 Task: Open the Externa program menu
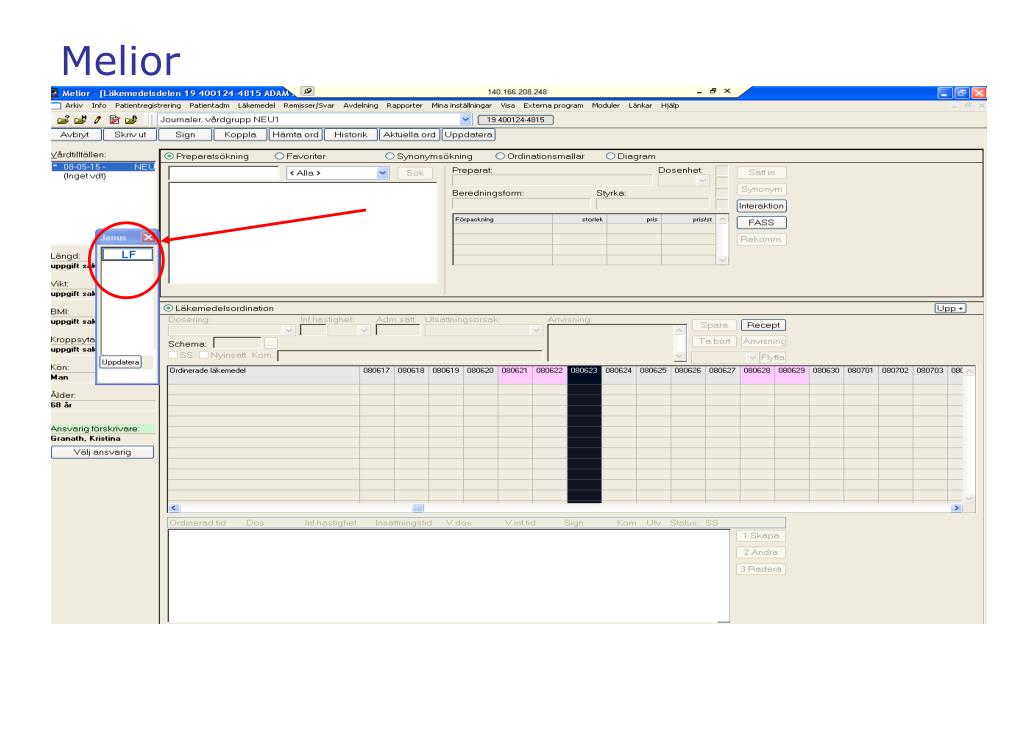(x=553, y=105)
